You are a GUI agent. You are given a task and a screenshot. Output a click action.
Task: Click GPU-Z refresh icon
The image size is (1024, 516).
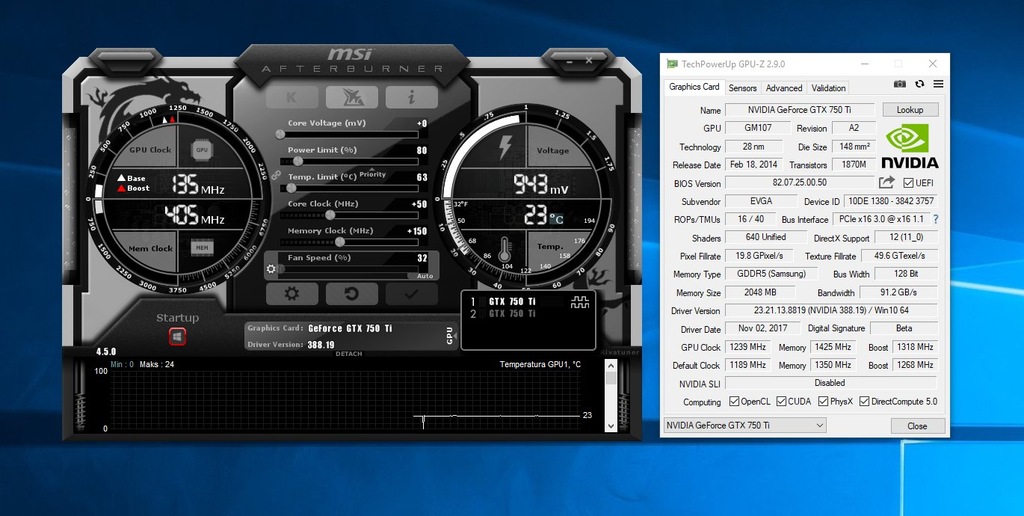click(x=920, y=84)
